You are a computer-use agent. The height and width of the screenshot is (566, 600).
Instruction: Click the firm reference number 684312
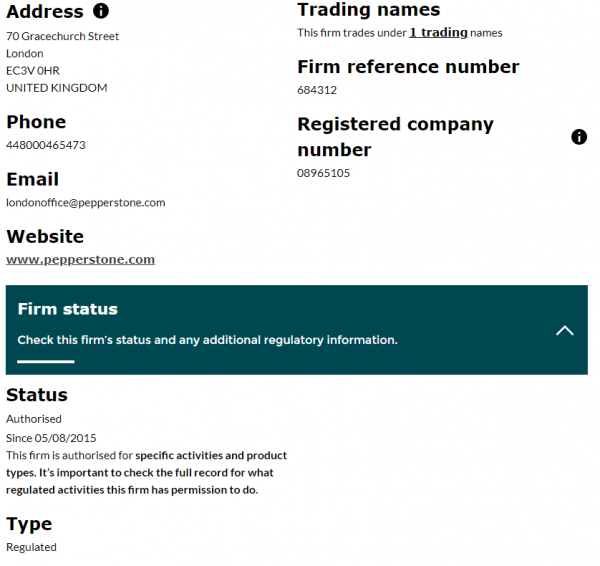(x=317, y=90)
